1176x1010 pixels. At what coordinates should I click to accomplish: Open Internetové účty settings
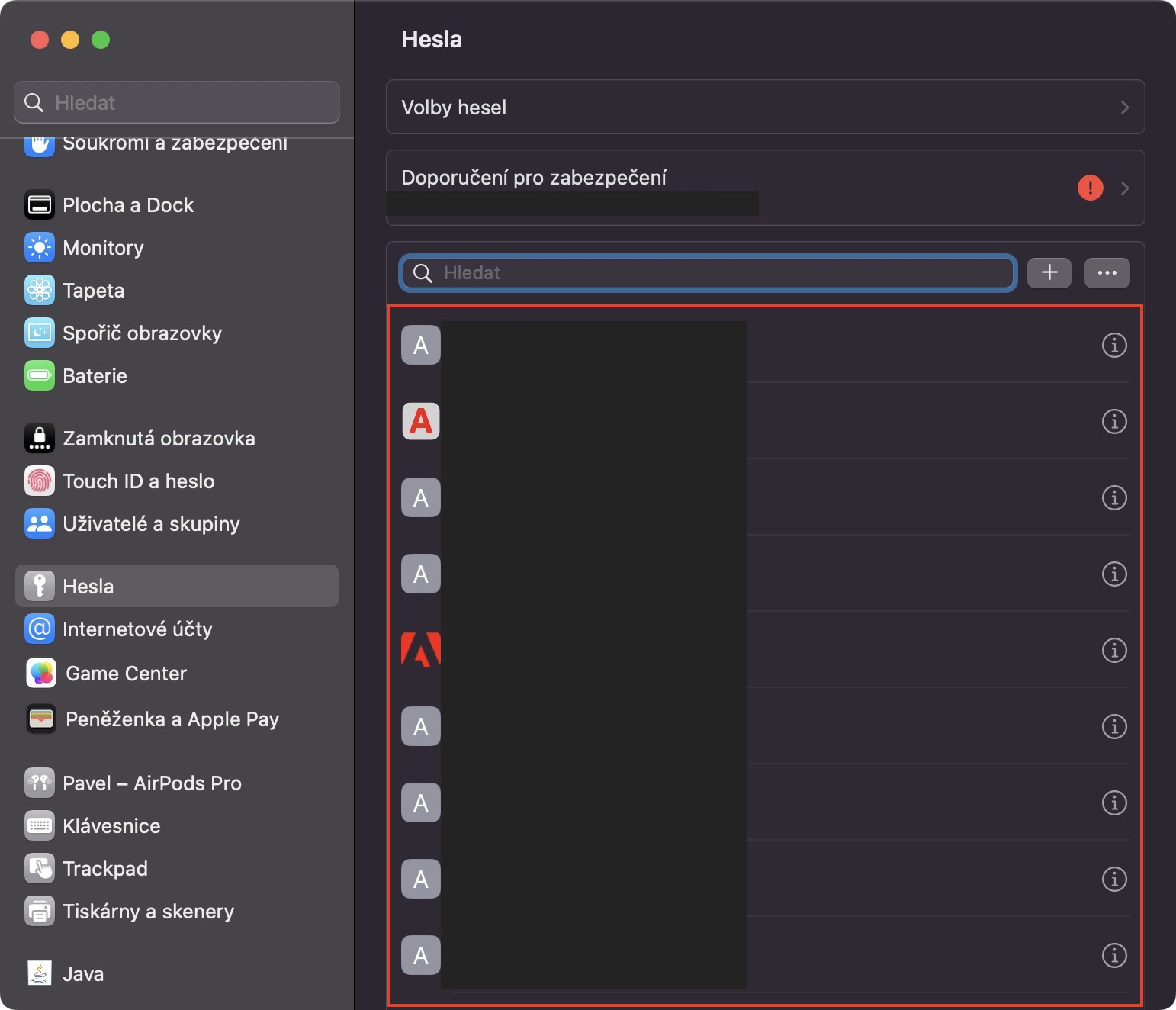(x=137, y=629)
